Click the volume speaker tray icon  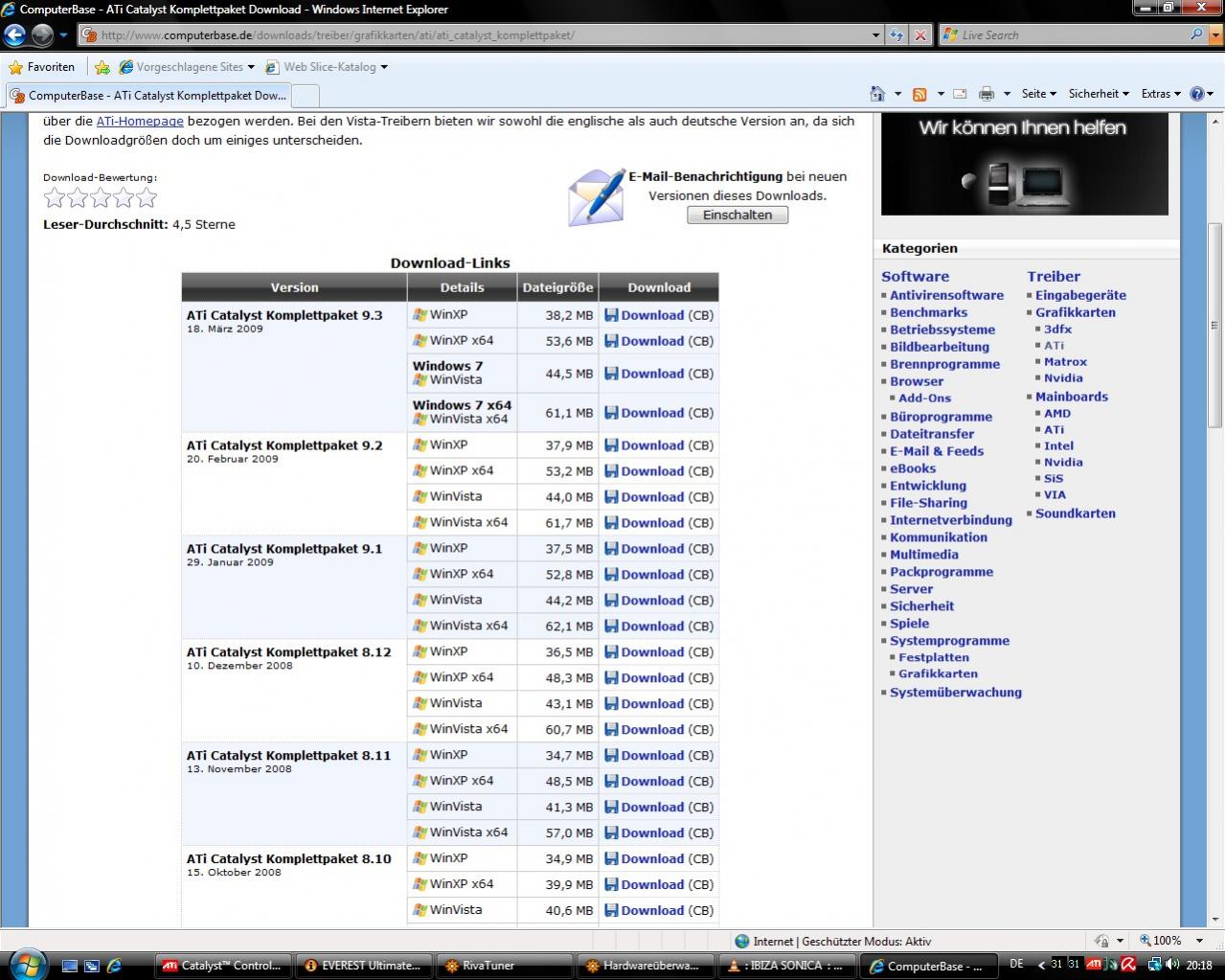(x=1173, y=965)
